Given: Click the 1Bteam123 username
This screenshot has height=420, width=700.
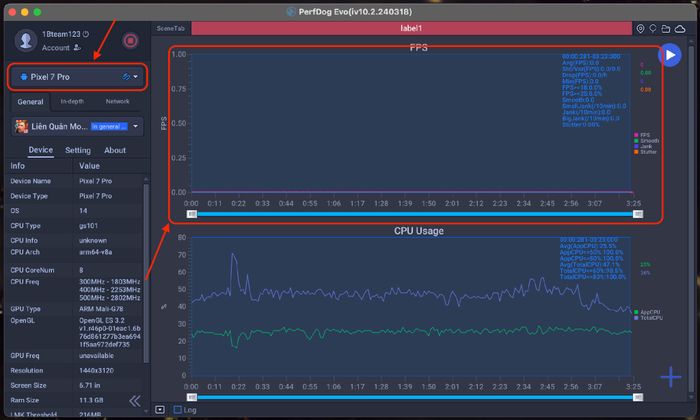Looking at the screenshot, I should tap(61, 34).
